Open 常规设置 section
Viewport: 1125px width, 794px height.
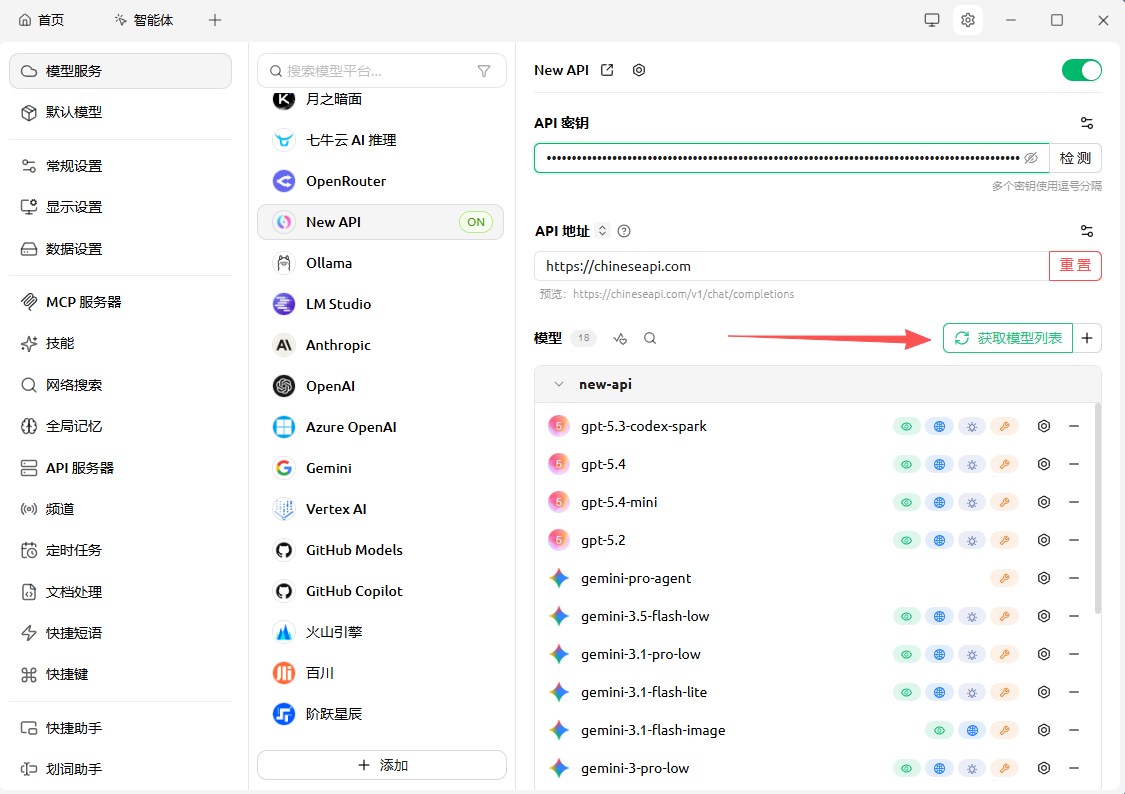pyautogui.click(x=121, y=166)
